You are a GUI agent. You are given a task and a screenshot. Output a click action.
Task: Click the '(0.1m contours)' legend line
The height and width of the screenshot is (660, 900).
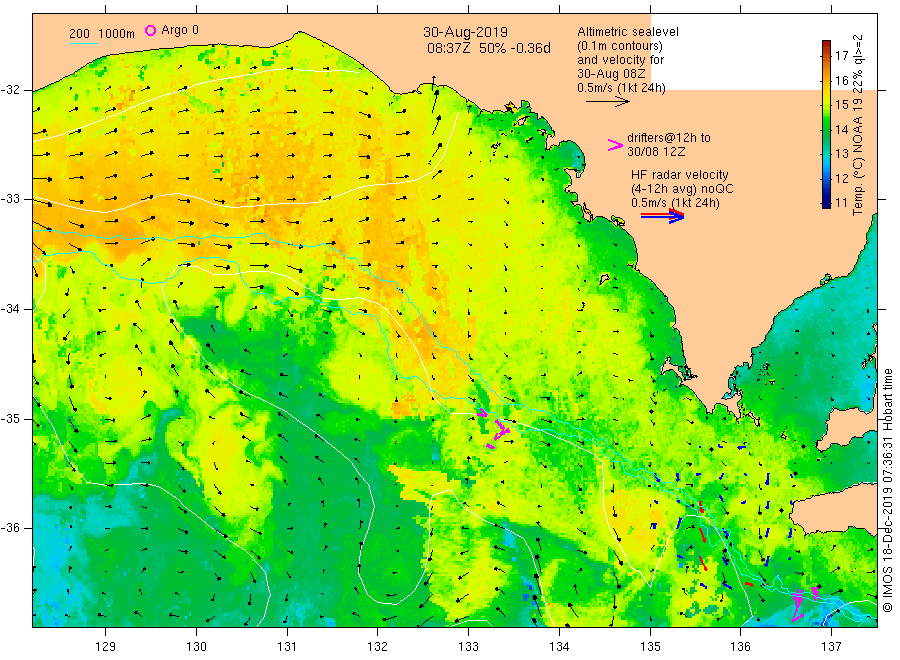(x=620, y=46)
